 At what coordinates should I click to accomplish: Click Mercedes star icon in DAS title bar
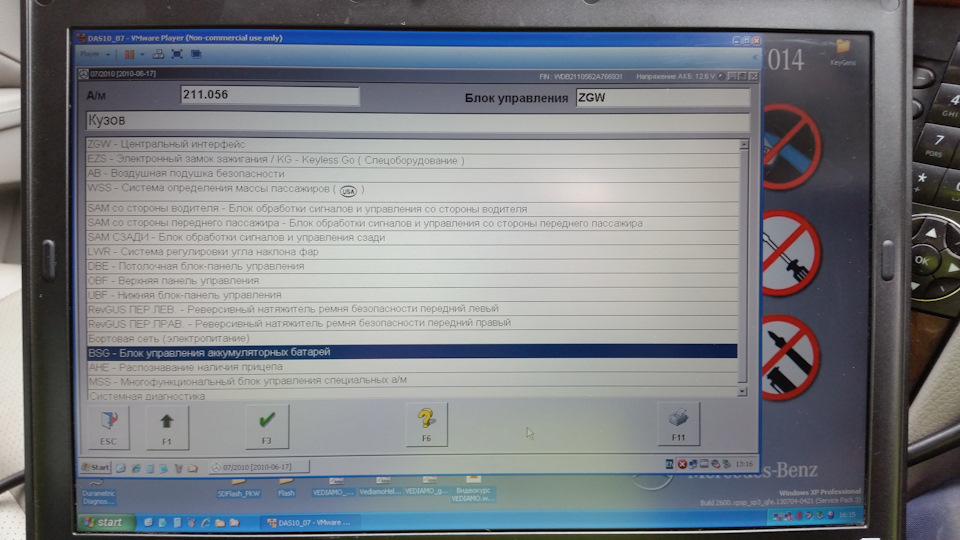(x=83, y=74)
